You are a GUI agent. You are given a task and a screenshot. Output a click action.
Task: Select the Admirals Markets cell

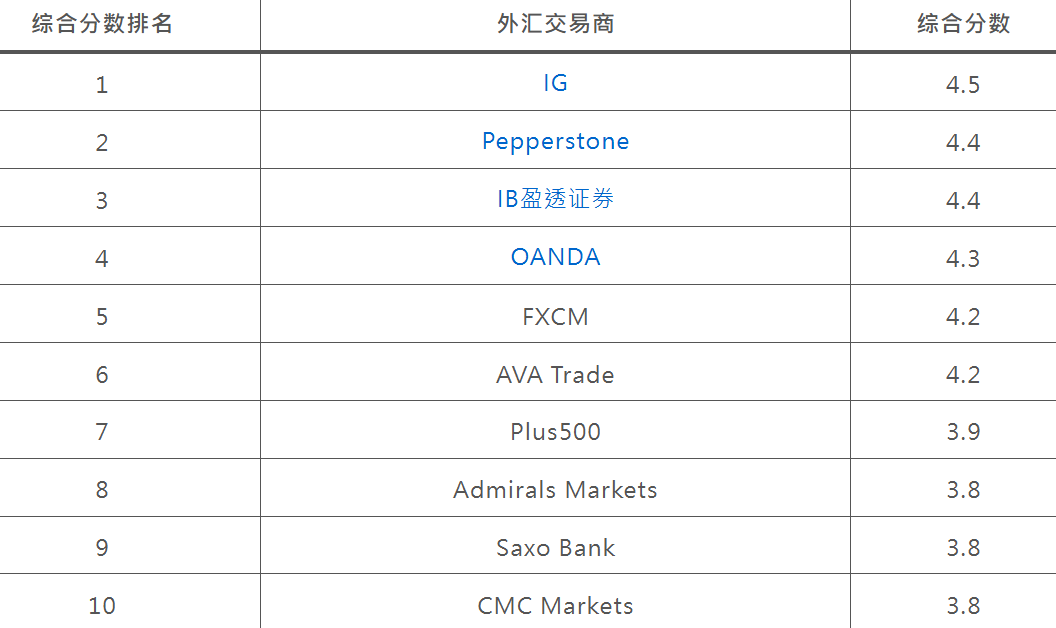tap(556, 490)
